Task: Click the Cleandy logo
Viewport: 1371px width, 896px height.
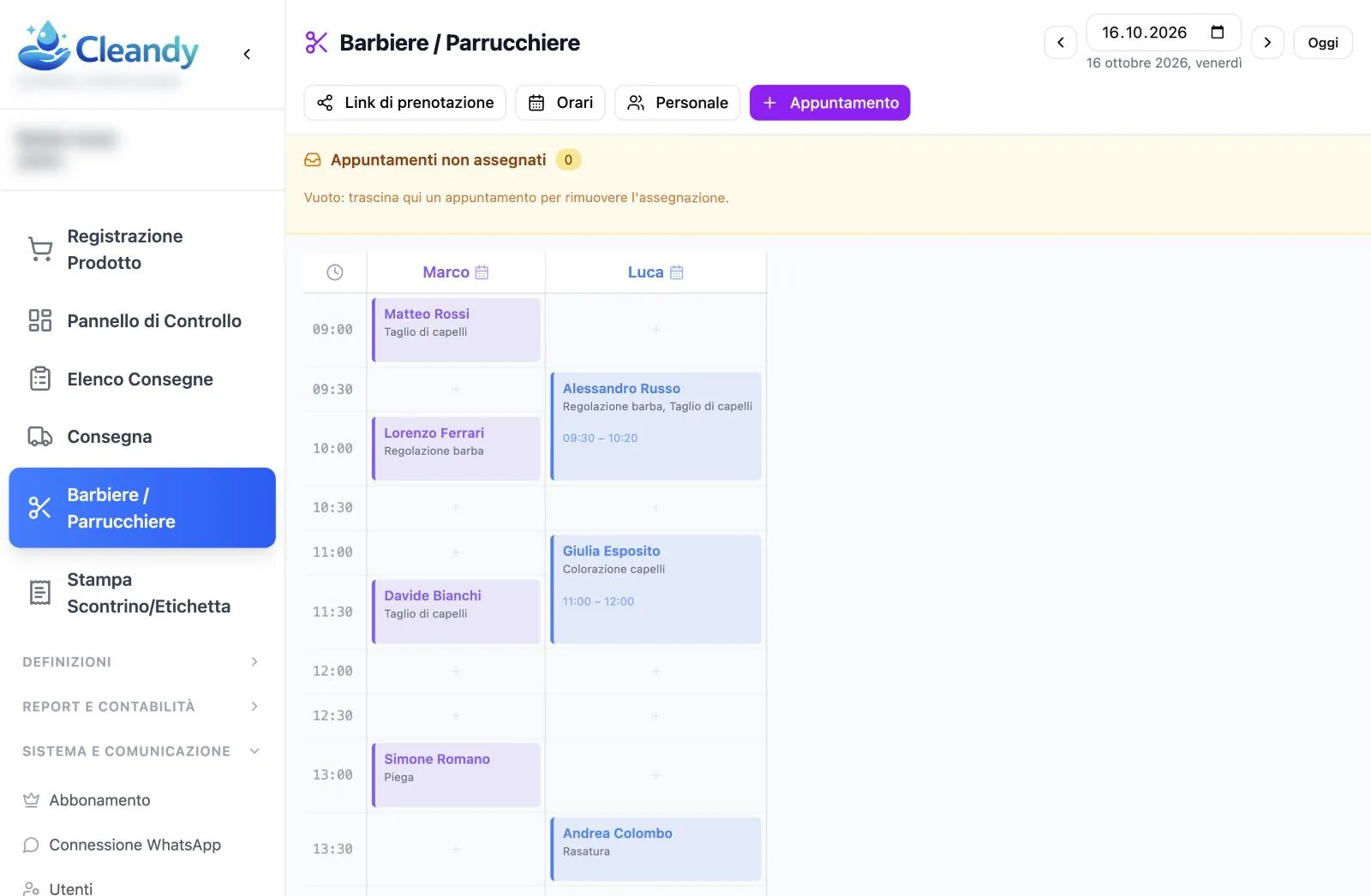Action: point(108,46)
